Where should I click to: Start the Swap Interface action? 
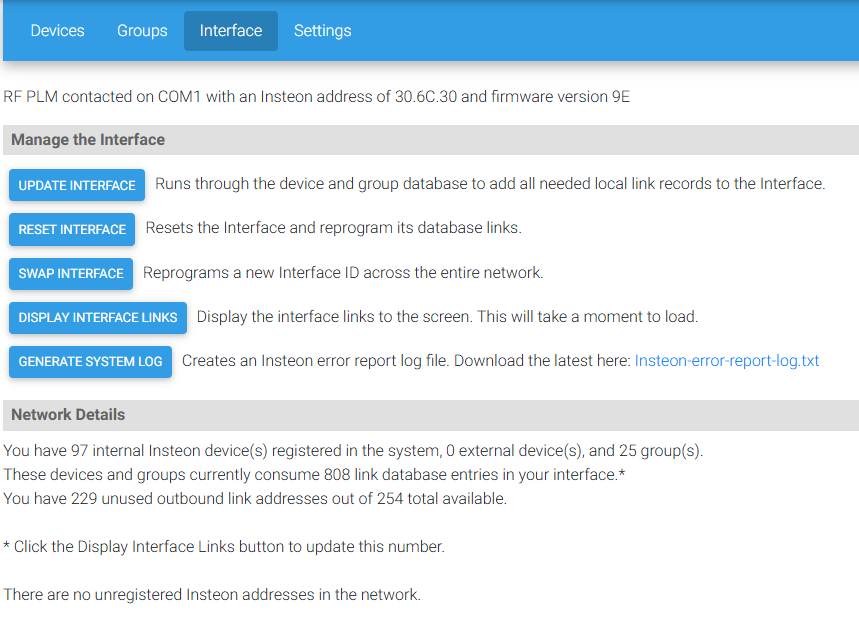[x=71, y=273]
